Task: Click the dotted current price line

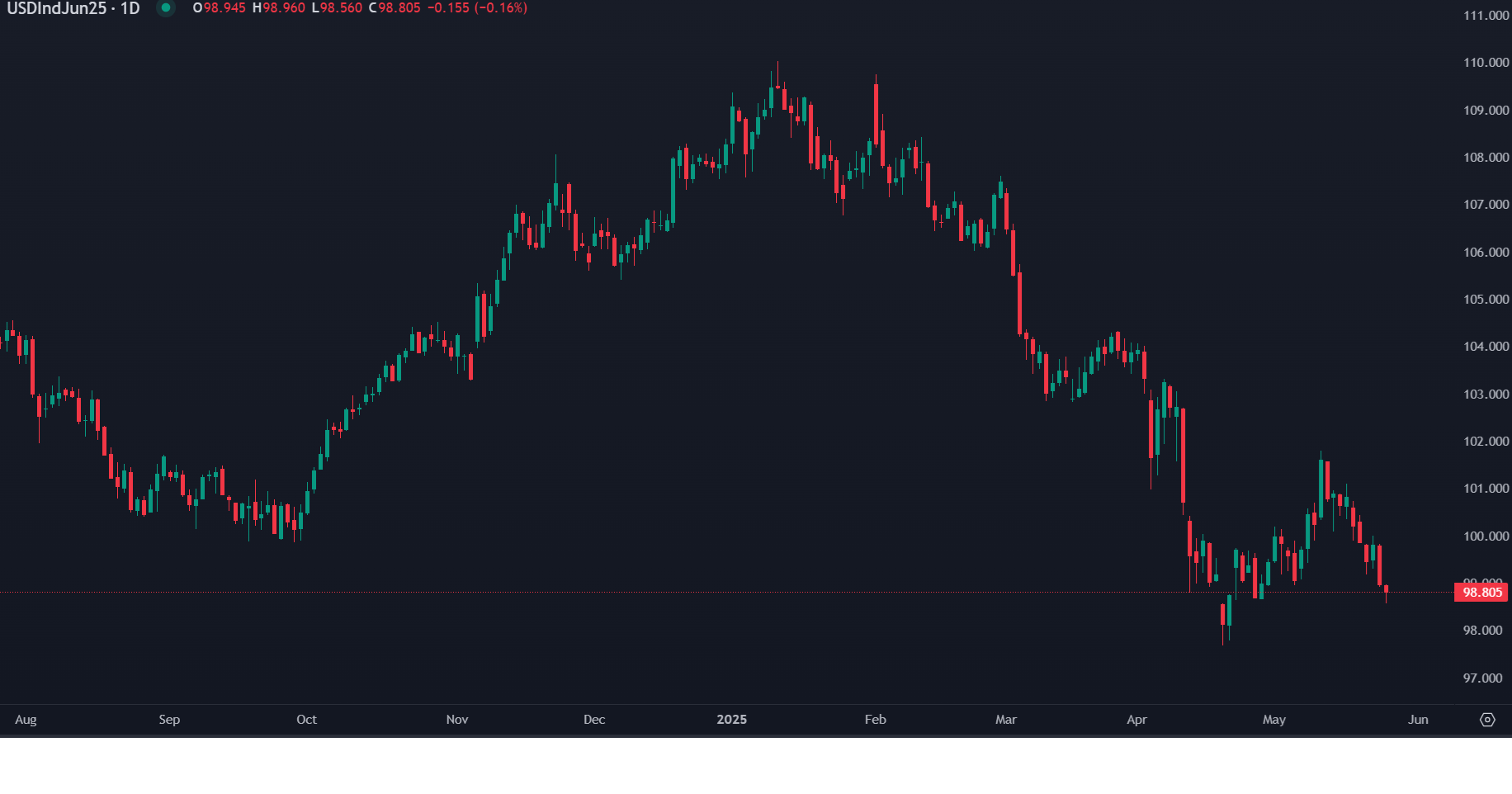Action: coord(743,591)
